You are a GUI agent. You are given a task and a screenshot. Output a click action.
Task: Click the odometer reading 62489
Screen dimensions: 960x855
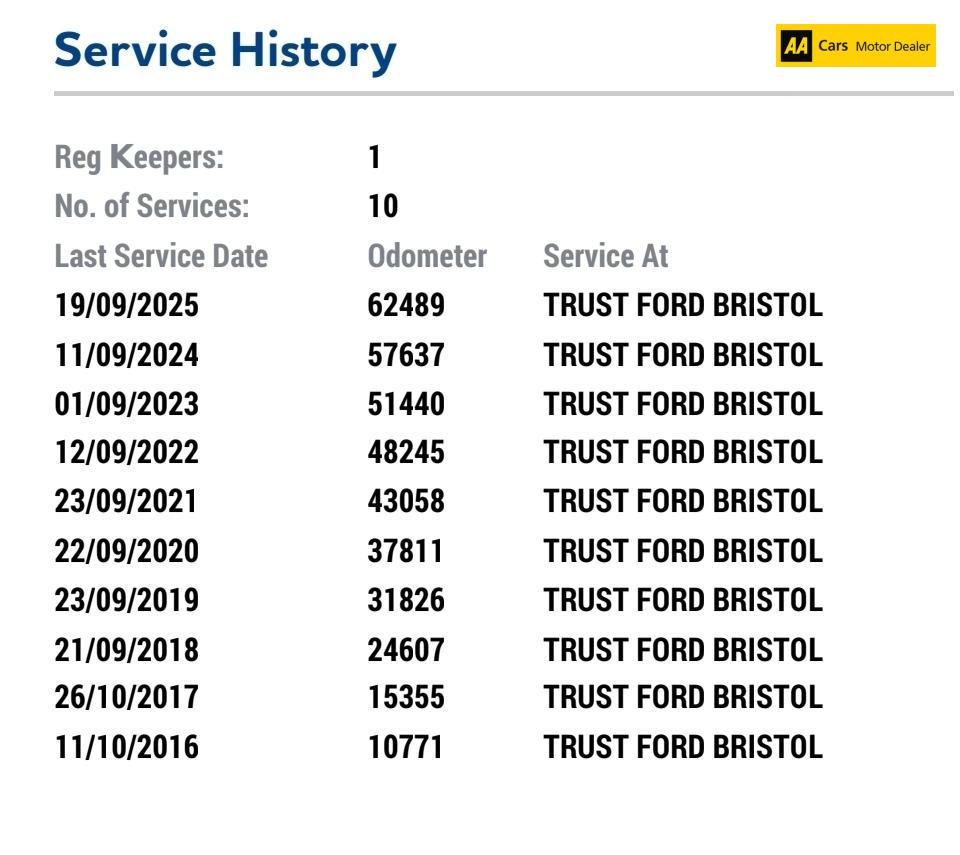click(x=405, y=306)
